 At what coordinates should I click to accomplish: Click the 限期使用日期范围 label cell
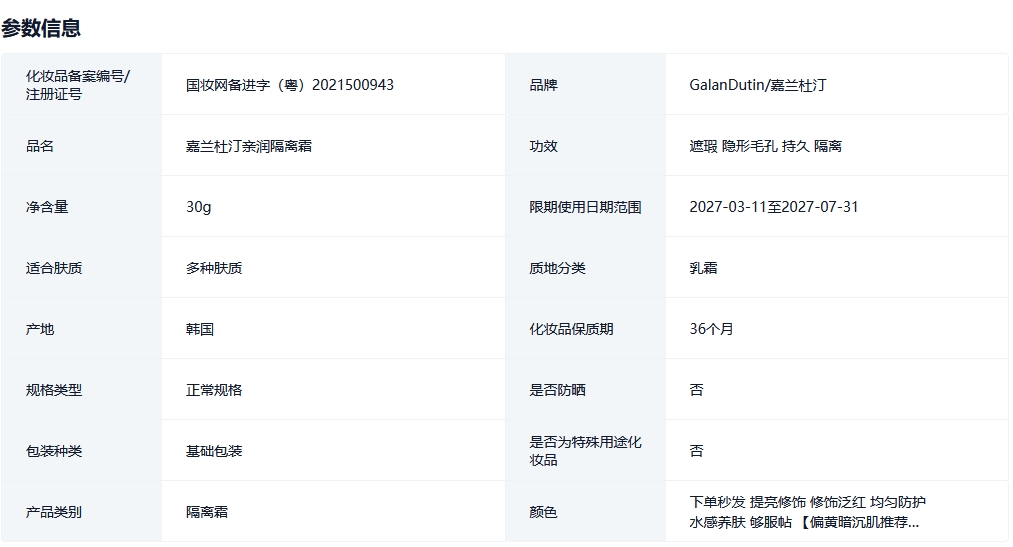point(585,207)
